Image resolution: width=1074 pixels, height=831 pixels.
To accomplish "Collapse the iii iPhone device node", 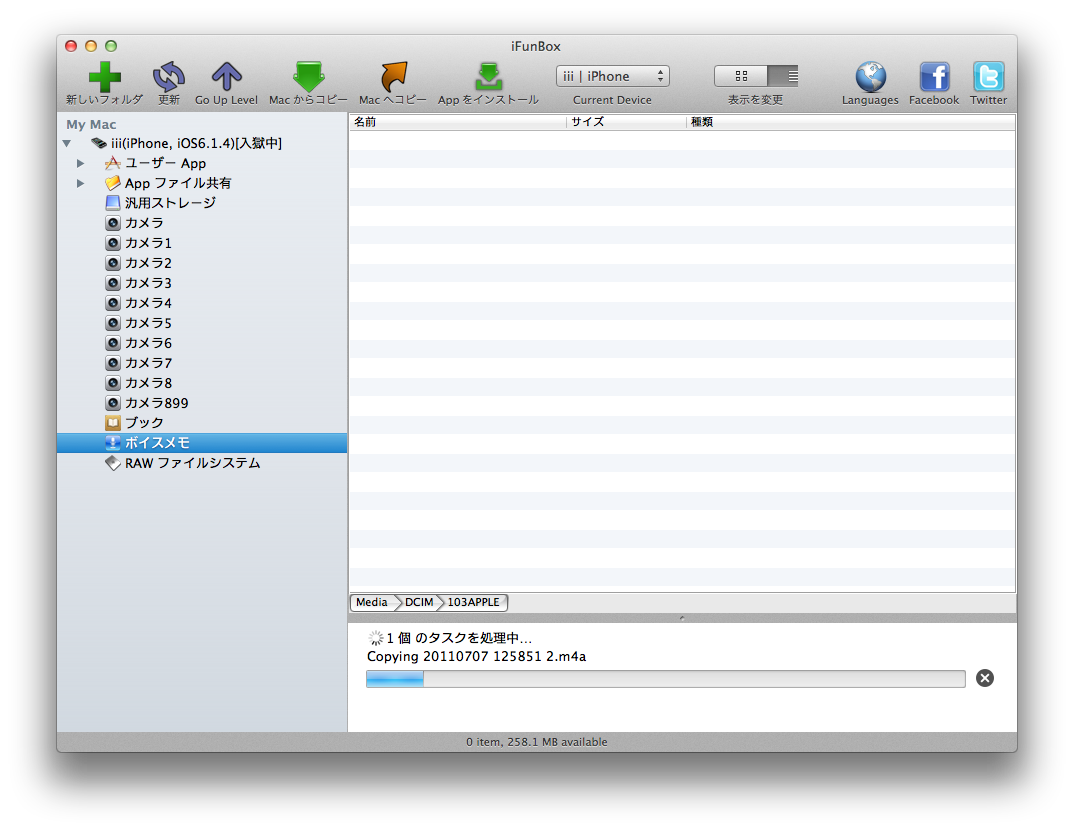I will 66,143.
